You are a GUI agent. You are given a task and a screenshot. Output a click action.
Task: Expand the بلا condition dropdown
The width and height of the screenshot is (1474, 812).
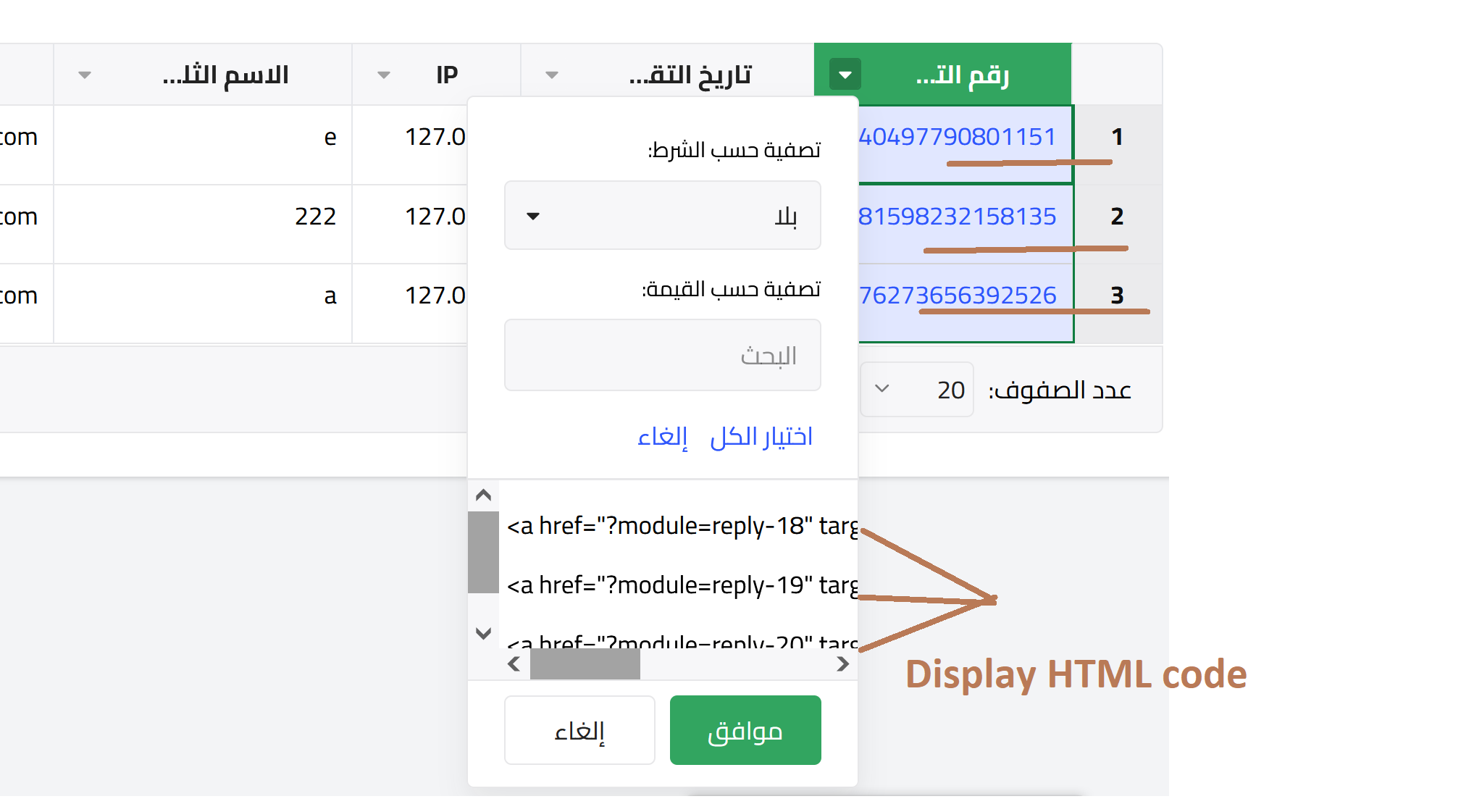tap(662, 216)
